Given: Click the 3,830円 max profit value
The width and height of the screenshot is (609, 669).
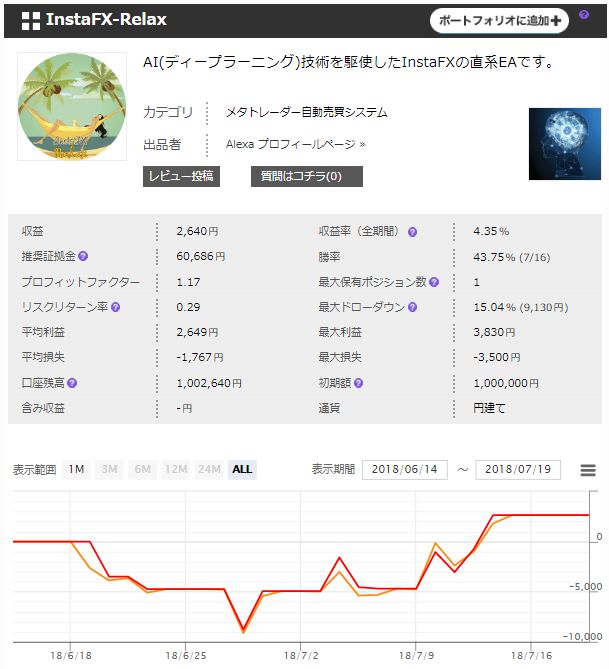Looking at the screenshot, I should (494, 332).
